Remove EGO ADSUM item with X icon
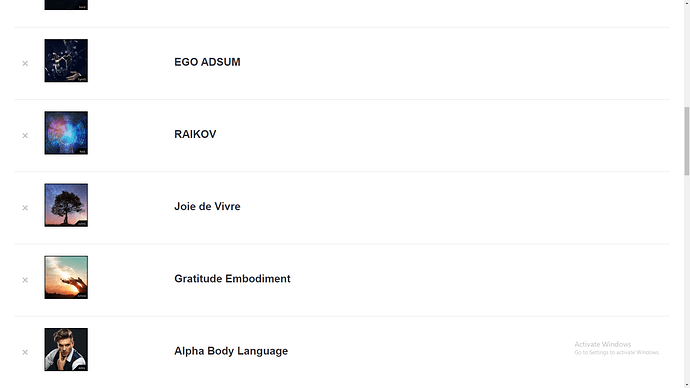This screenshot has height=388, width=690. click(x=25, y=64)
